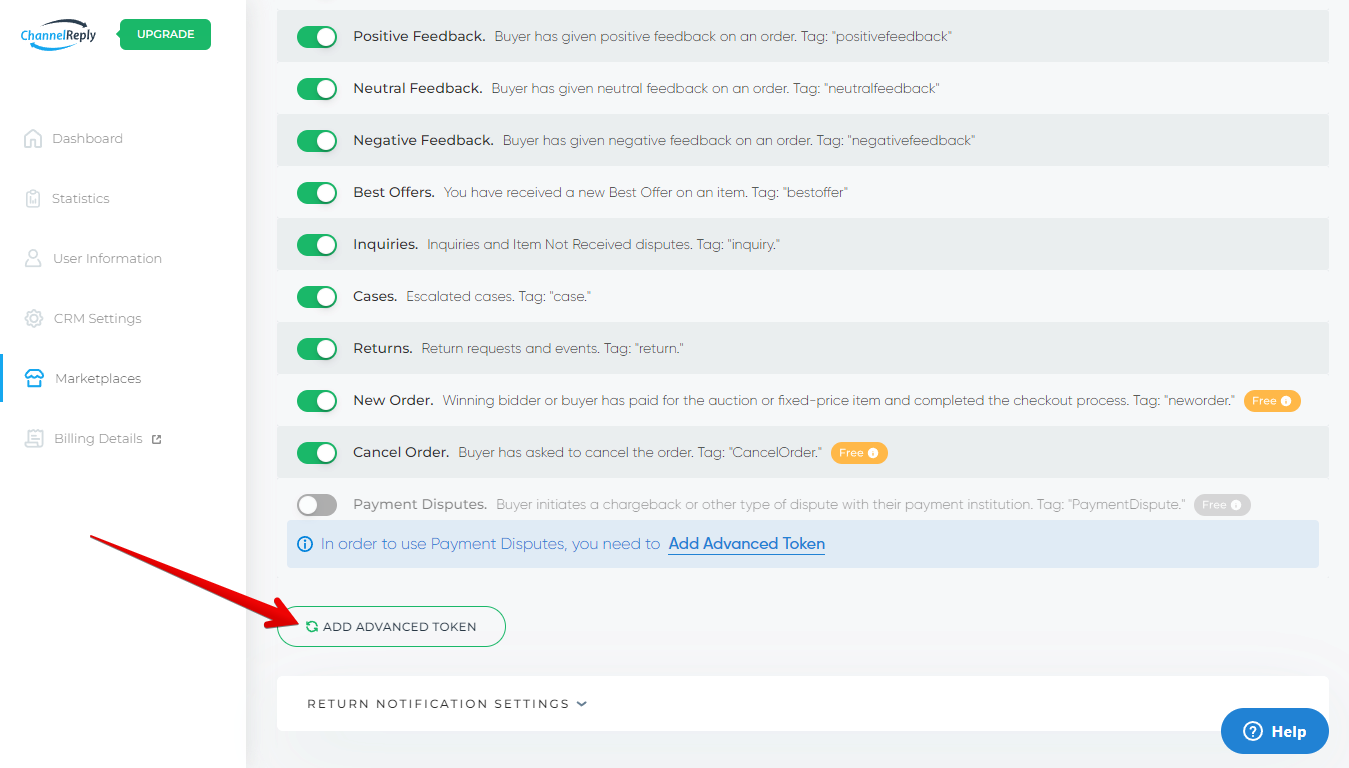Enable the Payment Disputes toggle

coord(317,505)
